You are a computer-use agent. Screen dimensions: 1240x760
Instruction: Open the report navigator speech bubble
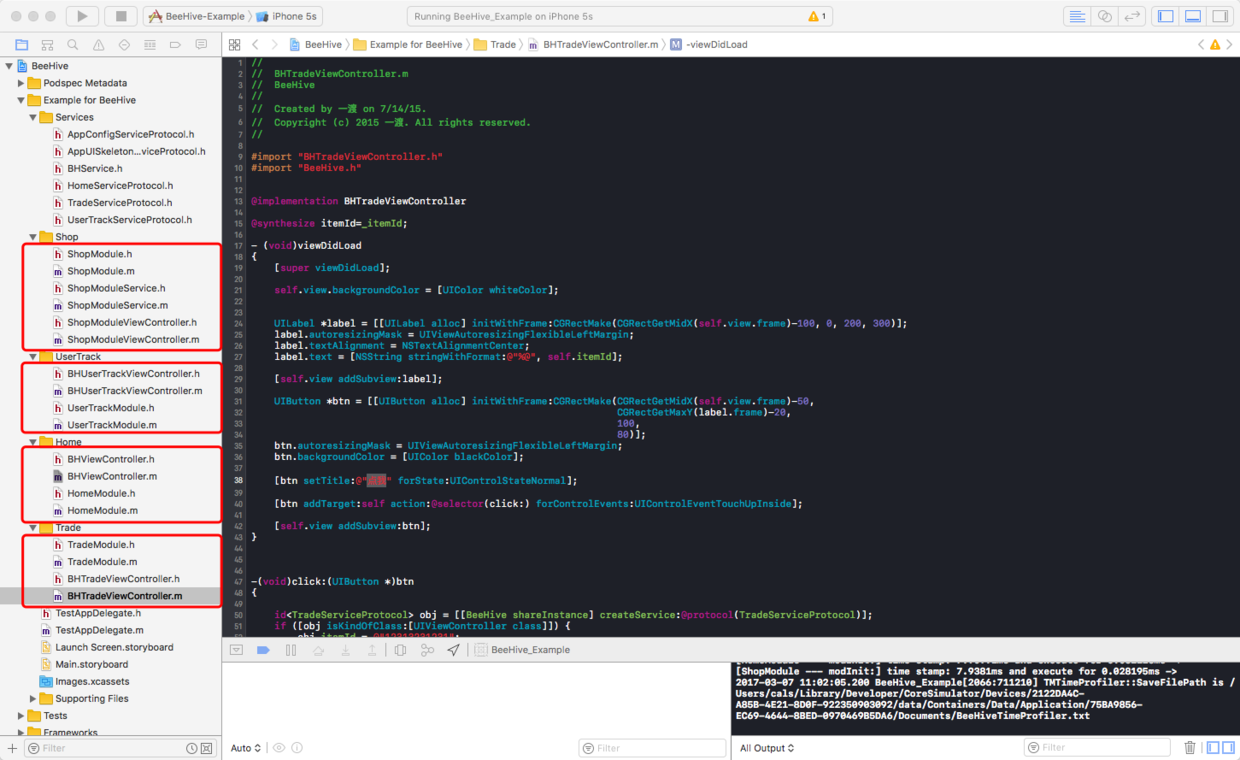pos(201,45)
